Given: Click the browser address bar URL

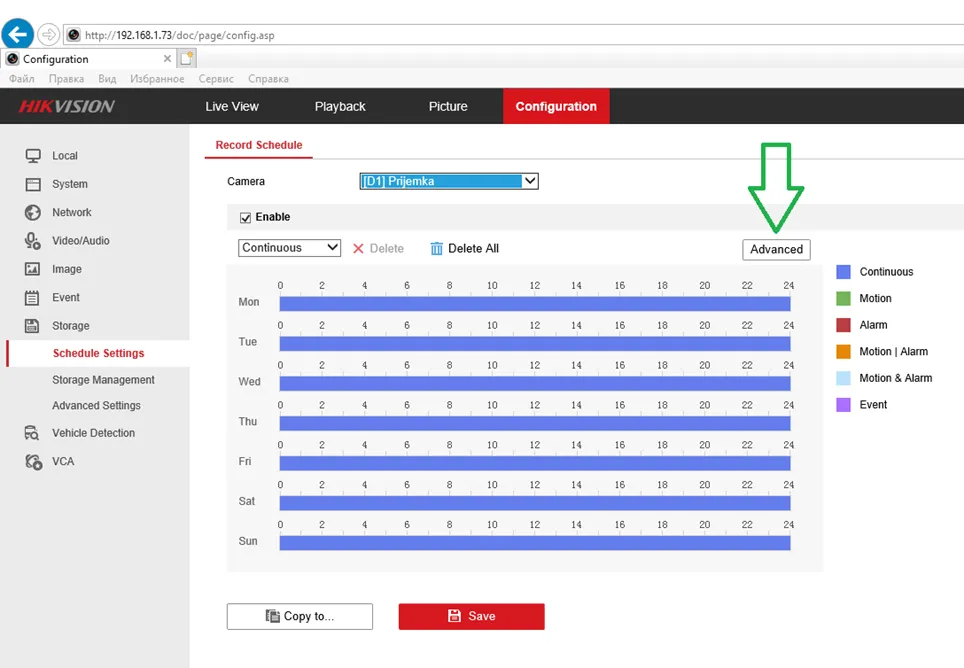Looking at the screenshot, I should click(x=180, y=35).
